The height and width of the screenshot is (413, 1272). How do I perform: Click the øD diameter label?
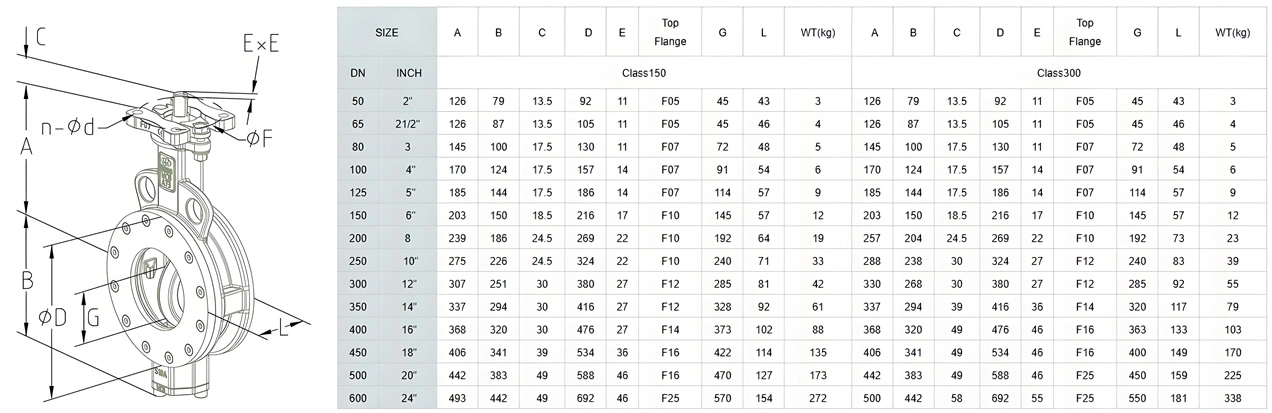53,316
